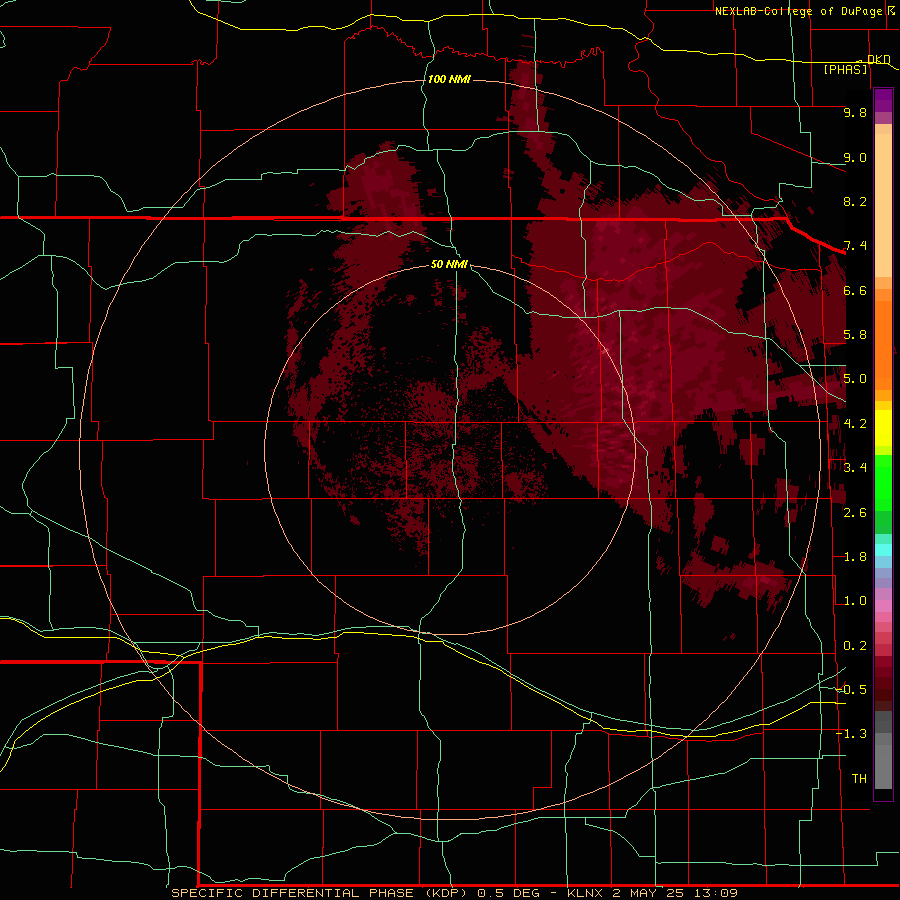The height and width of the screenshot is (900, 900).
Task: Click the 6.6 value on color scale
Action: pos(855,290)
